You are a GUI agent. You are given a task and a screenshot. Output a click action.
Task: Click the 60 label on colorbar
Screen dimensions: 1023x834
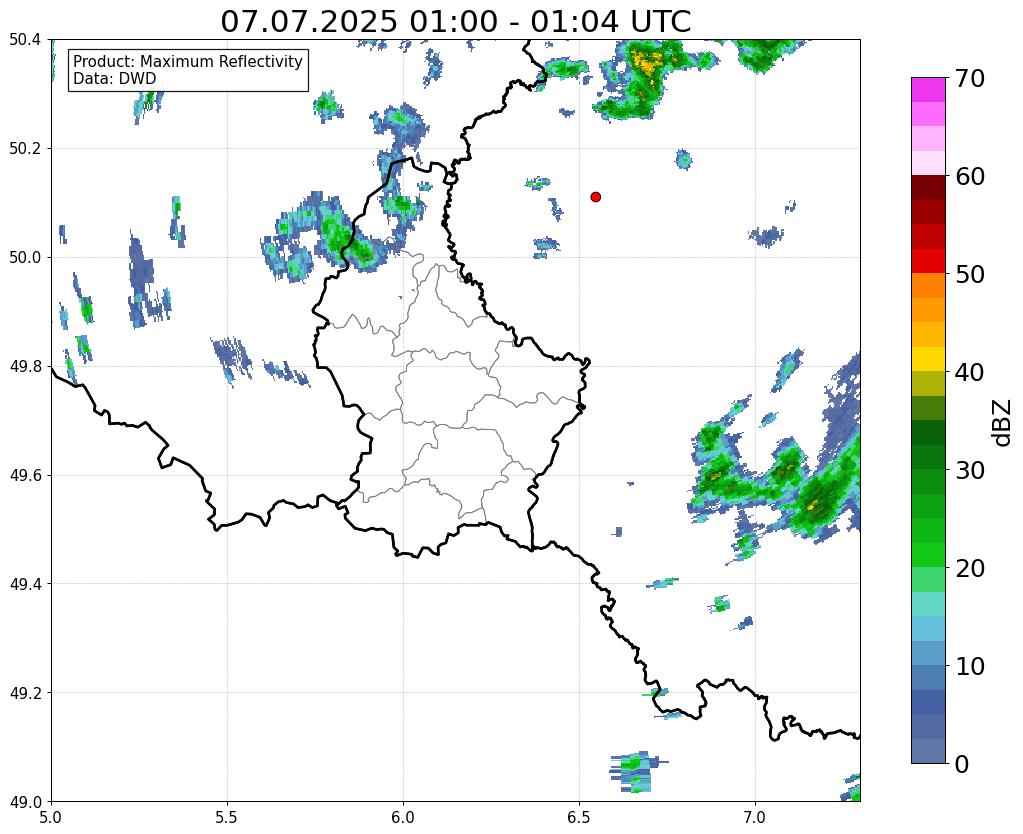pos(969,176)
